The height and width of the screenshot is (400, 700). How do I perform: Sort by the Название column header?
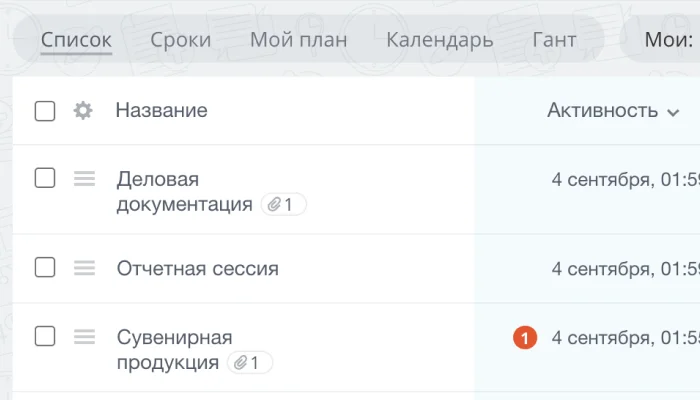pos(161,111)
